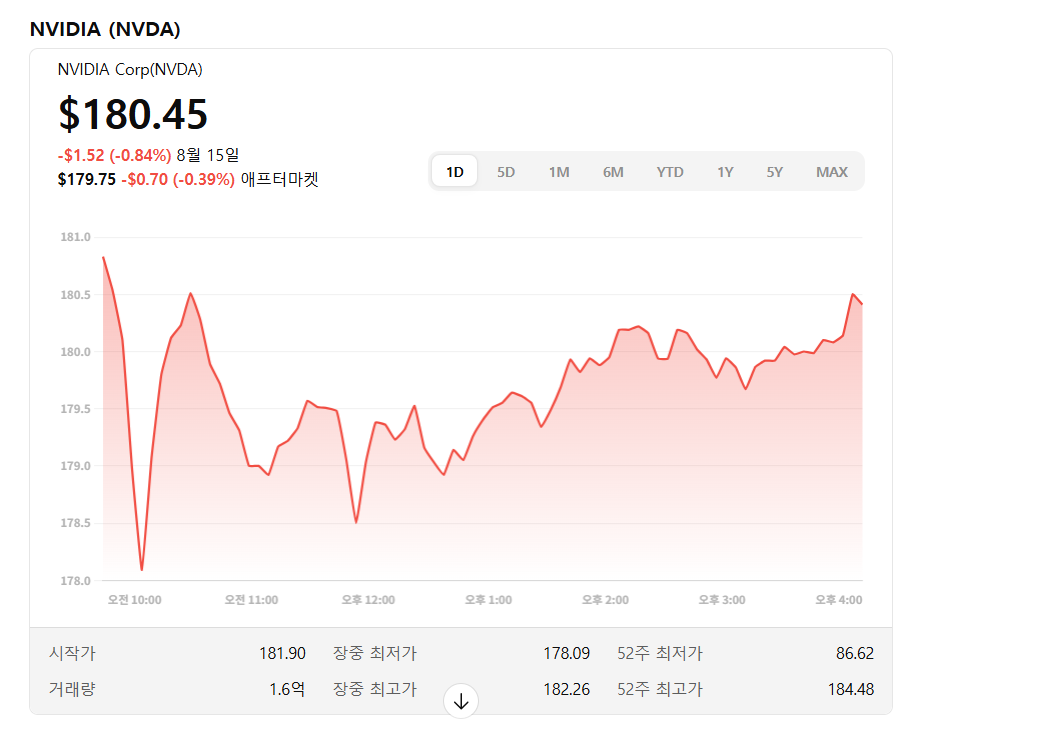The image size is (1045, 731).
Task: Click the -$1.52 (-0.84%) change value
Action: [x=115, y=155]
